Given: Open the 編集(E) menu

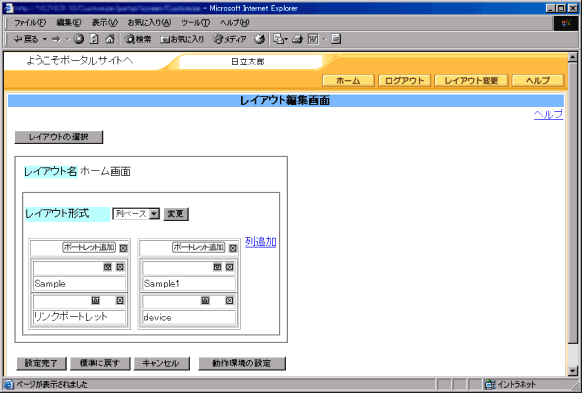Looking at the screenshot, I should click(69, 23).
